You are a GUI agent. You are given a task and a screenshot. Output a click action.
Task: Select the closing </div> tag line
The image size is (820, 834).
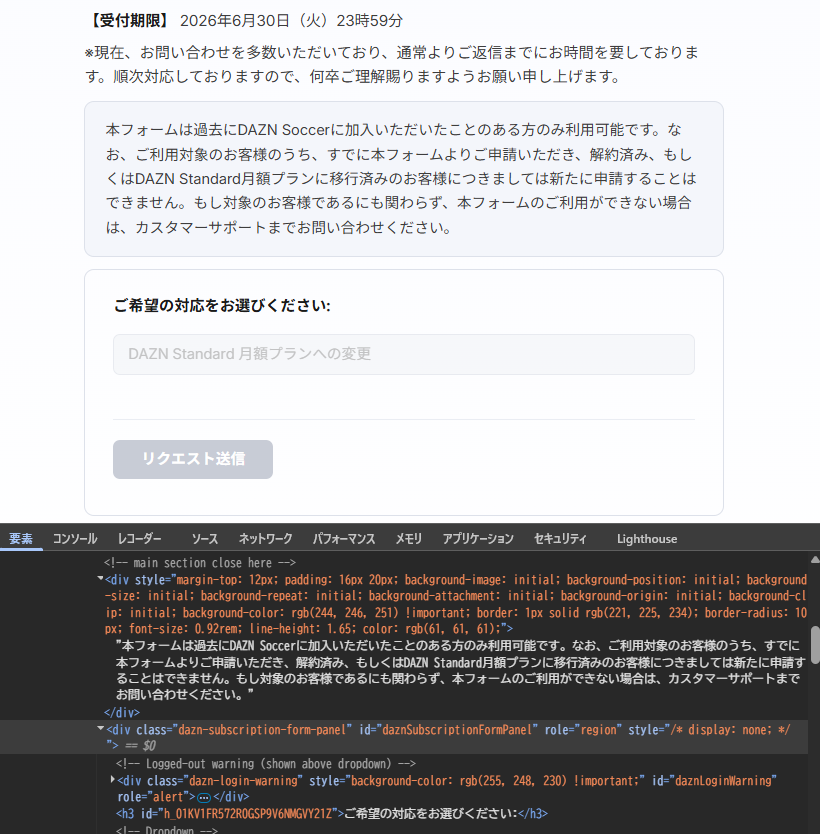[122, 712]
